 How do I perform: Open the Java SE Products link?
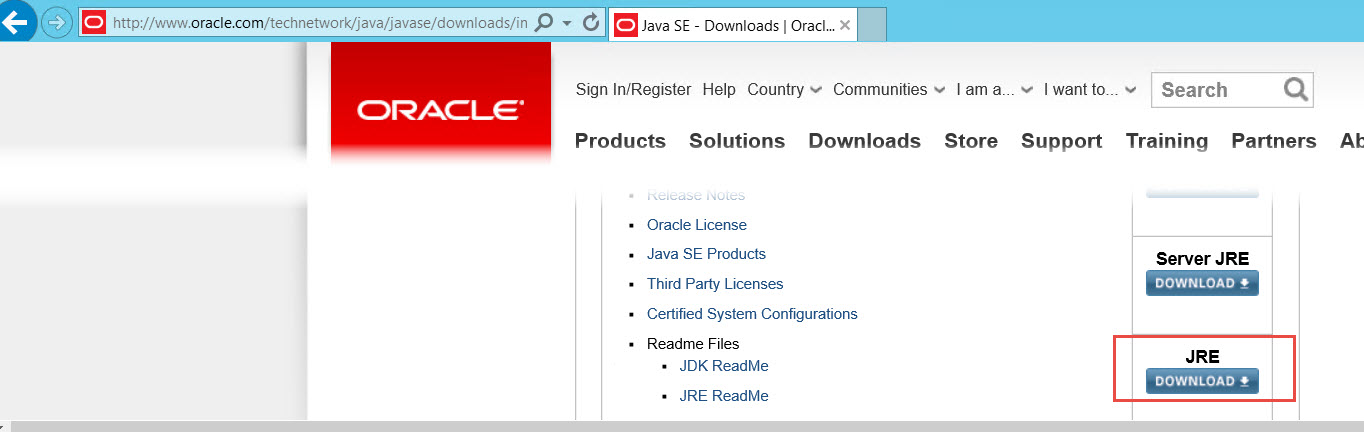706,254
